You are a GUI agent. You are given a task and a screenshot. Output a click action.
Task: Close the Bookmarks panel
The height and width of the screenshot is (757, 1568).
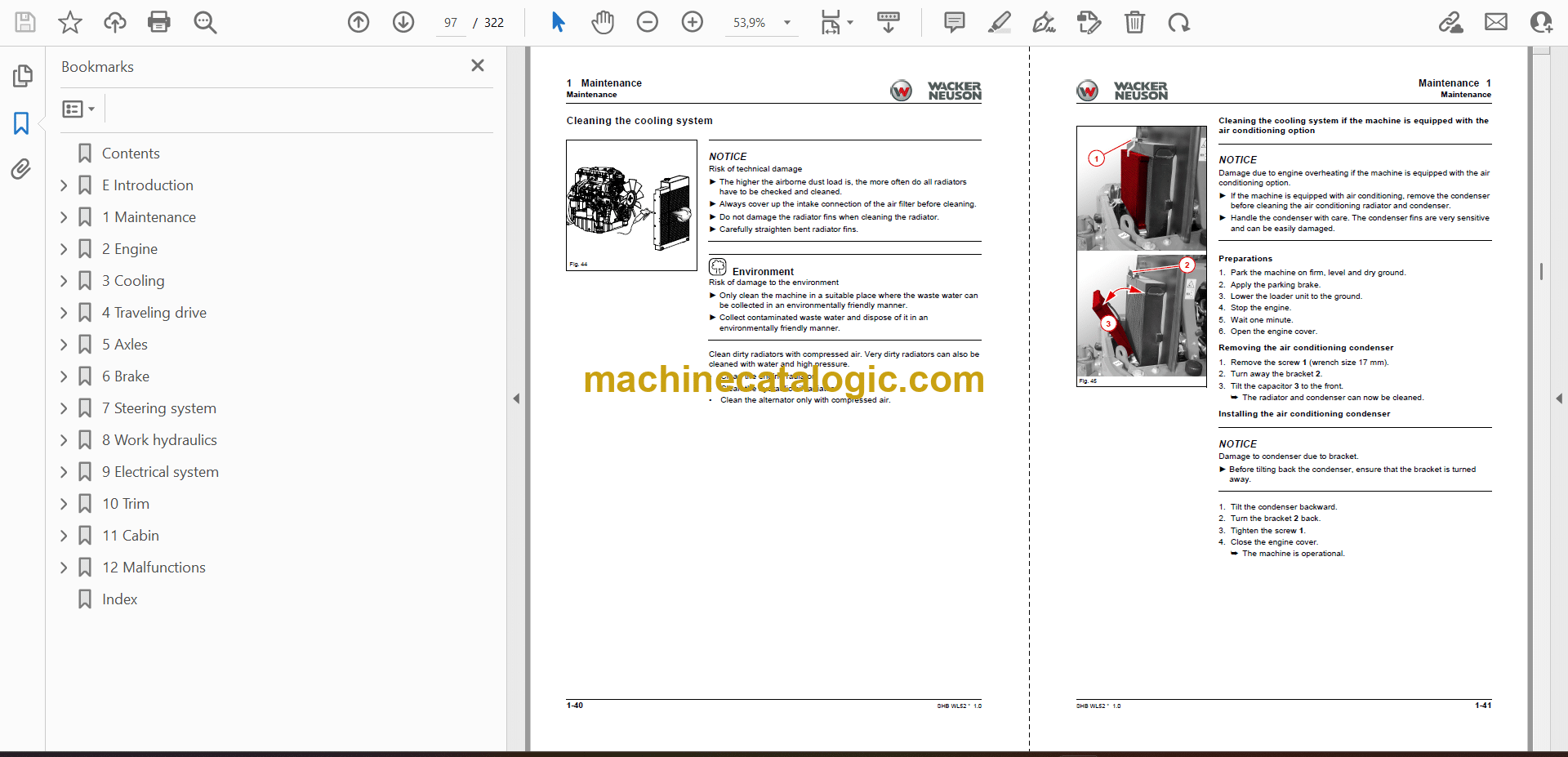click(478, 65)
